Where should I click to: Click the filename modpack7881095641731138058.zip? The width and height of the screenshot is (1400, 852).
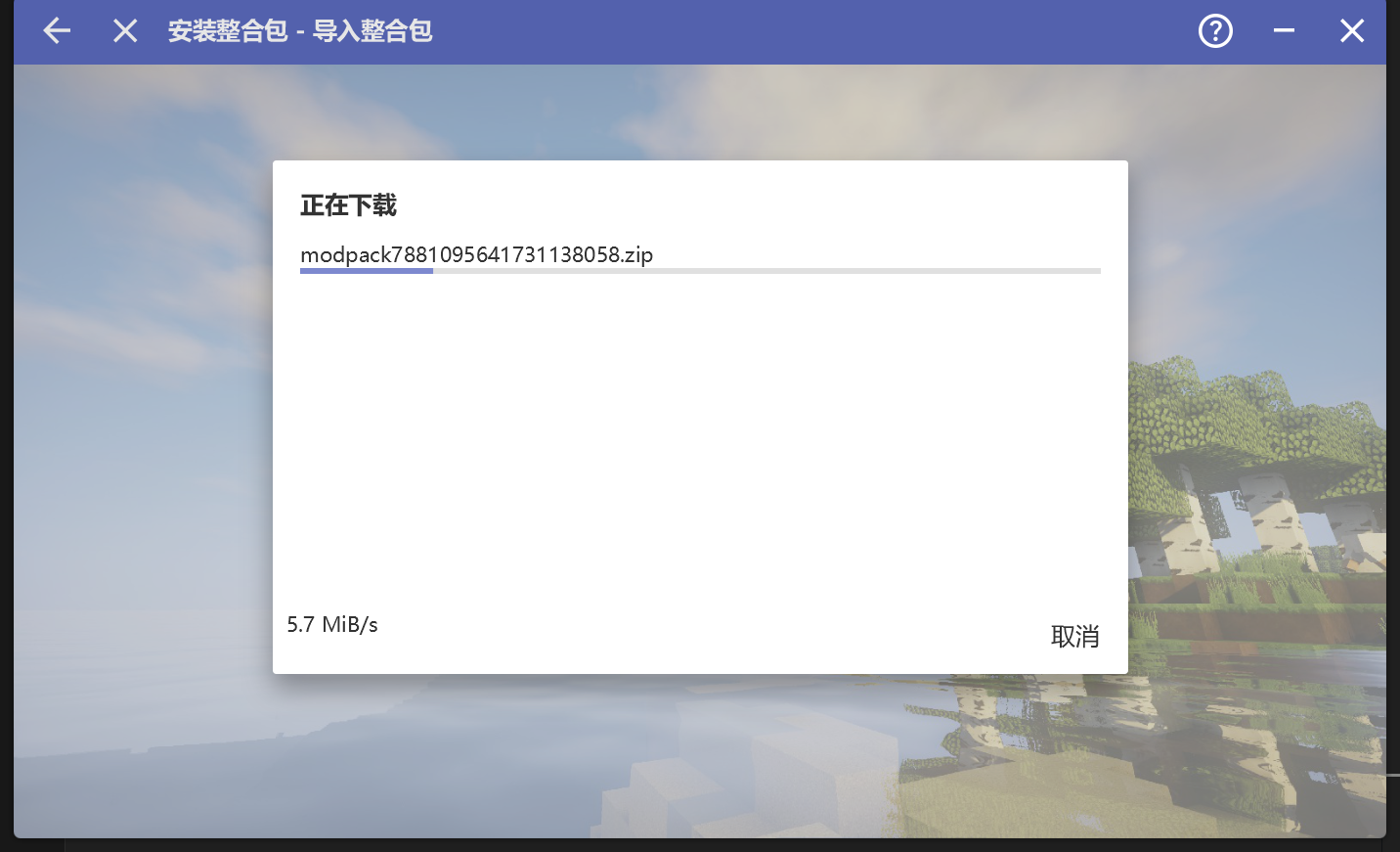point(476,254)
